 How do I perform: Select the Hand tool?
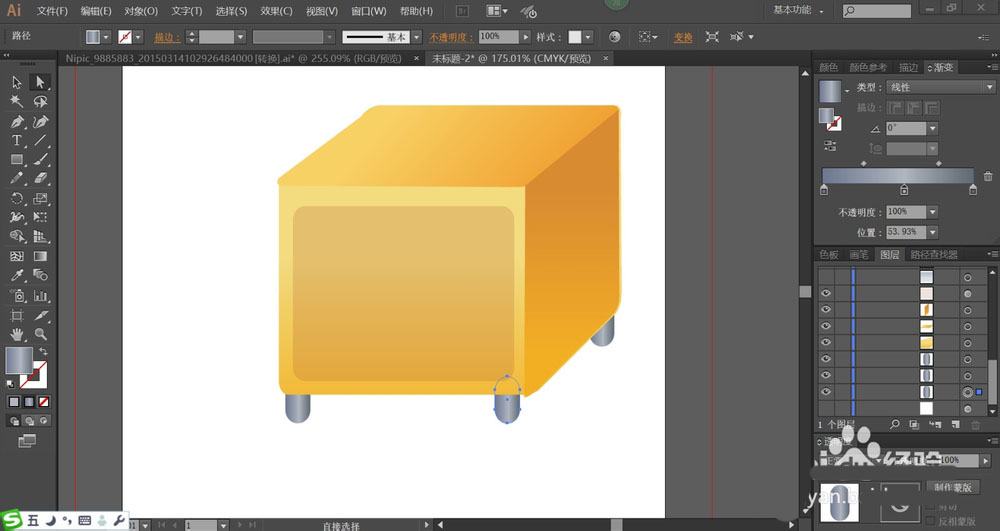click(x=17, y=334)
